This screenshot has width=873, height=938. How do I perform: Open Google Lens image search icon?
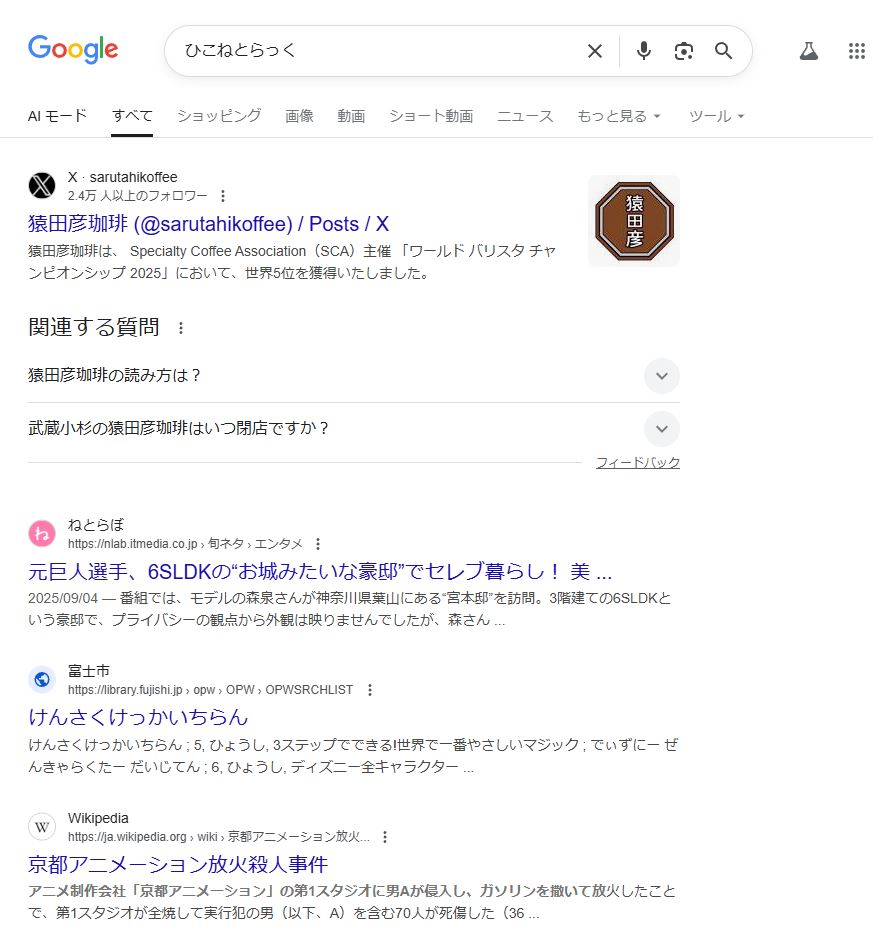(x=683, y=51)
